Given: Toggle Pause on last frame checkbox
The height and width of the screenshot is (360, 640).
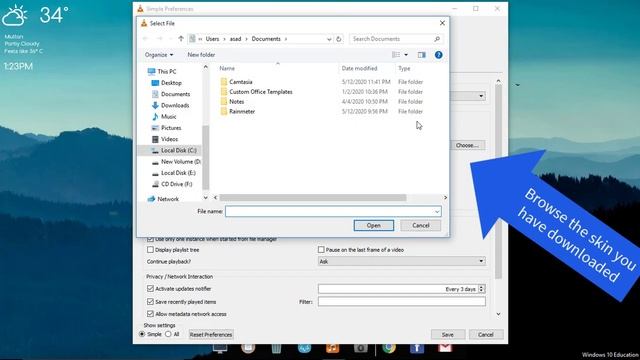Looking at the screenshot, I should (x=321, y=249).
